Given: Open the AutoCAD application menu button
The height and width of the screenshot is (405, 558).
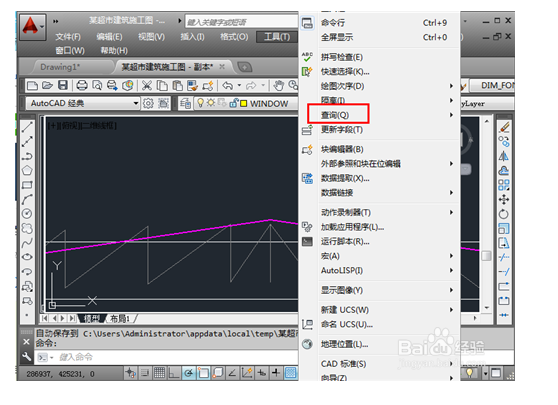Looking at the screenshot, I should coord(32,27).
